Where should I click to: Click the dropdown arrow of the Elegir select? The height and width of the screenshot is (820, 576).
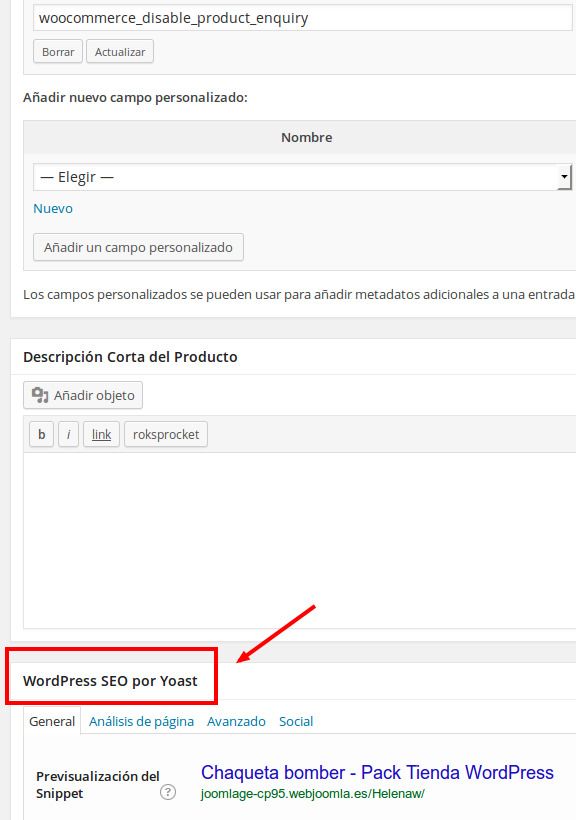[x=564, y=177]
